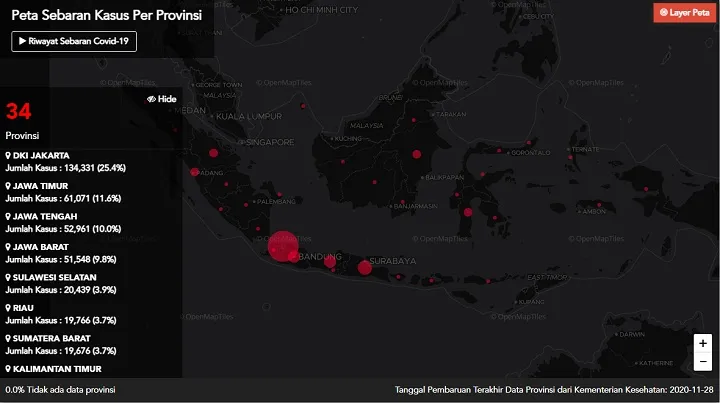
Task: Select DKI JAKARTA province entry
Action: 66,162
